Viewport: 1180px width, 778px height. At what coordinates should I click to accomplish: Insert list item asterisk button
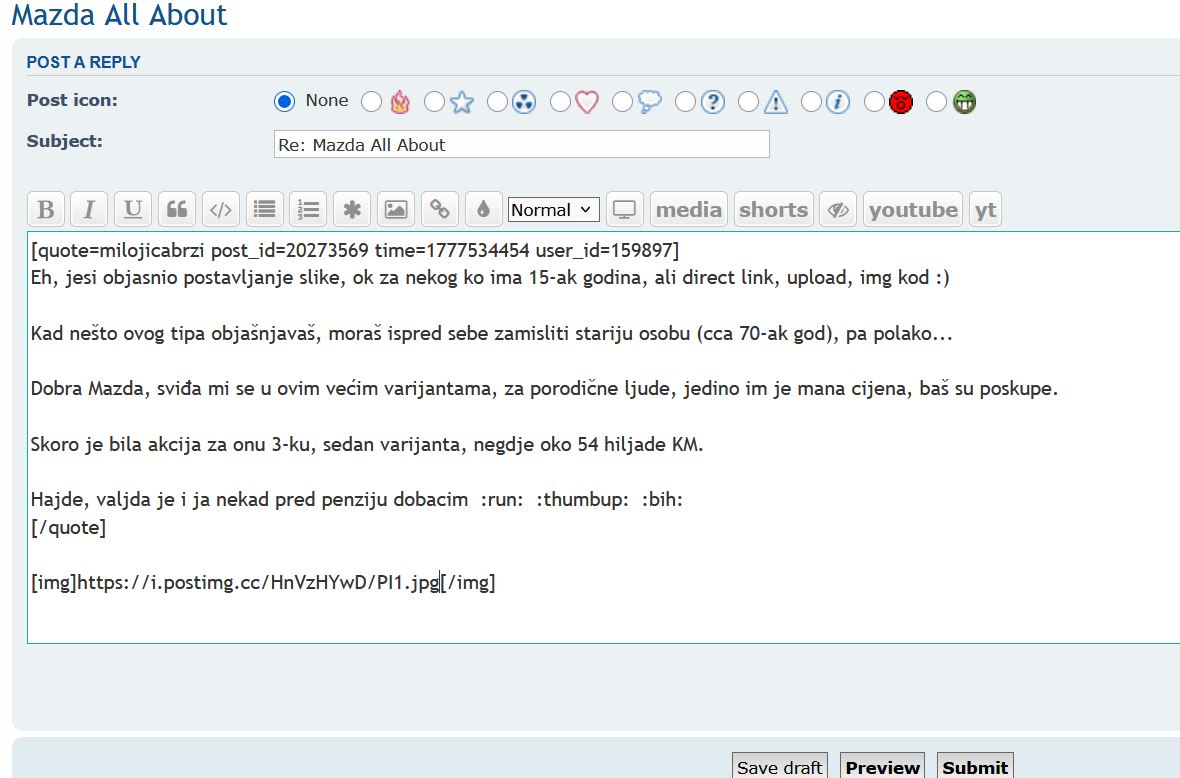[x=351, y=209]
